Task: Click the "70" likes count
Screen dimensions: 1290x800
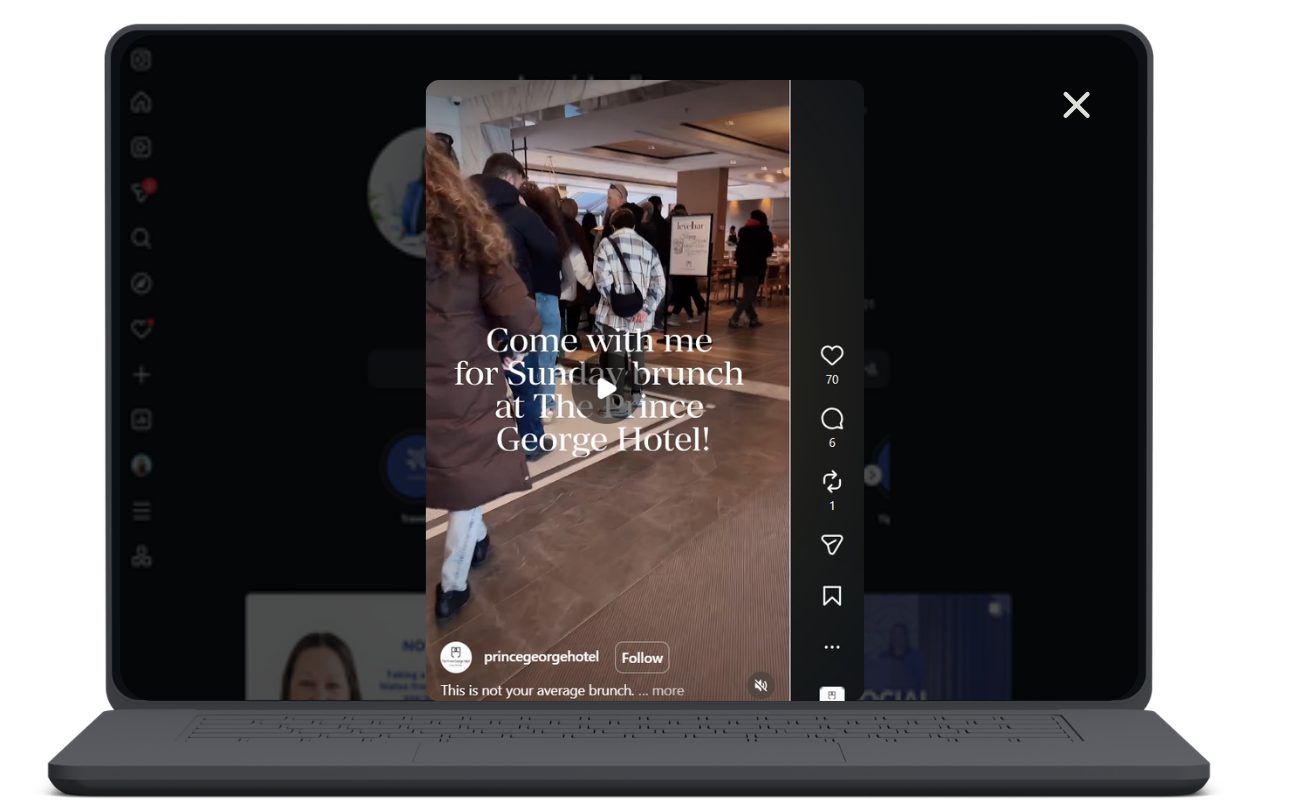Action: coord(832,380)
